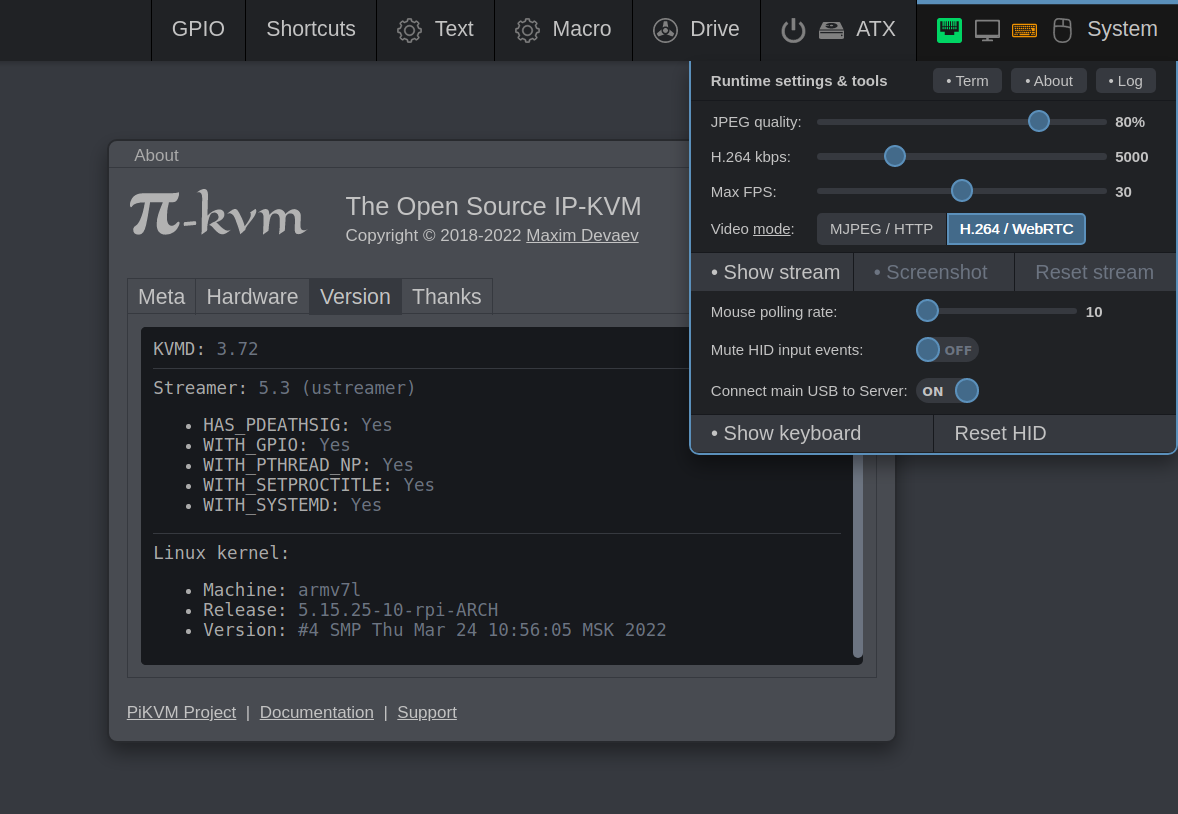Switch to the Meta tab
This screenshot has width=1178, height=814.
click(x=162, y=296)
